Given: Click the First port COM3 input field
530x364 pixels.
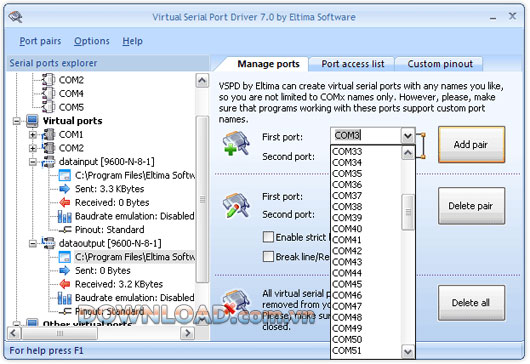Looking at the screenshot, I should (x=366, y=136).
